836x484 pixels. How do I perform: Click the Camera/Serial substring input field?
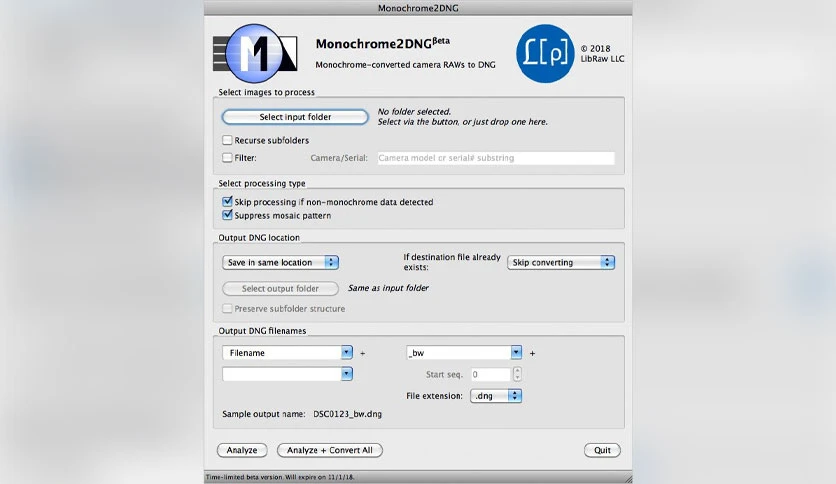(x=496, y=158)
